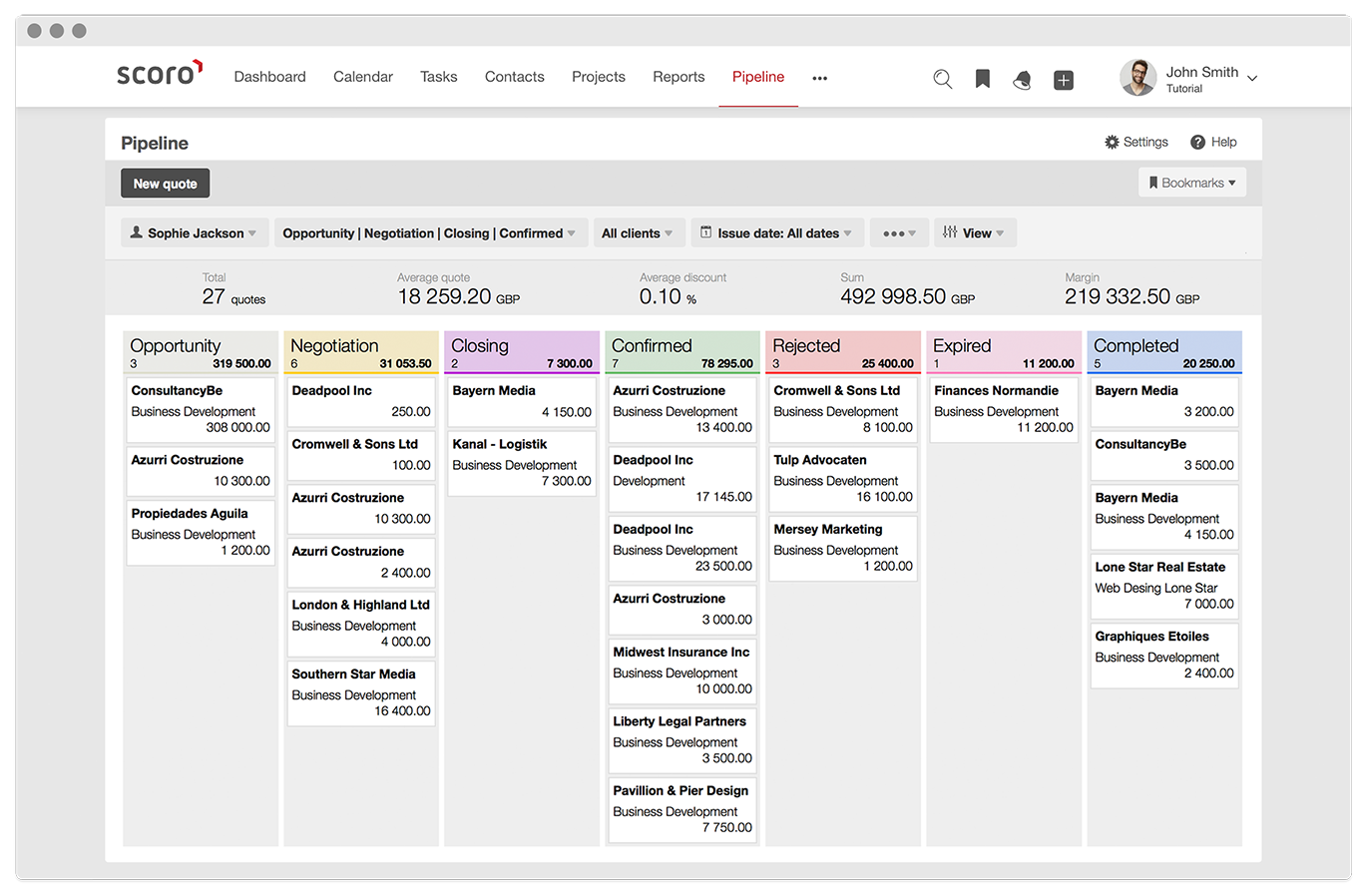Open the Bayern Media card in Closing
This screenshot has width=1363, height=896.
coord(522,401)
